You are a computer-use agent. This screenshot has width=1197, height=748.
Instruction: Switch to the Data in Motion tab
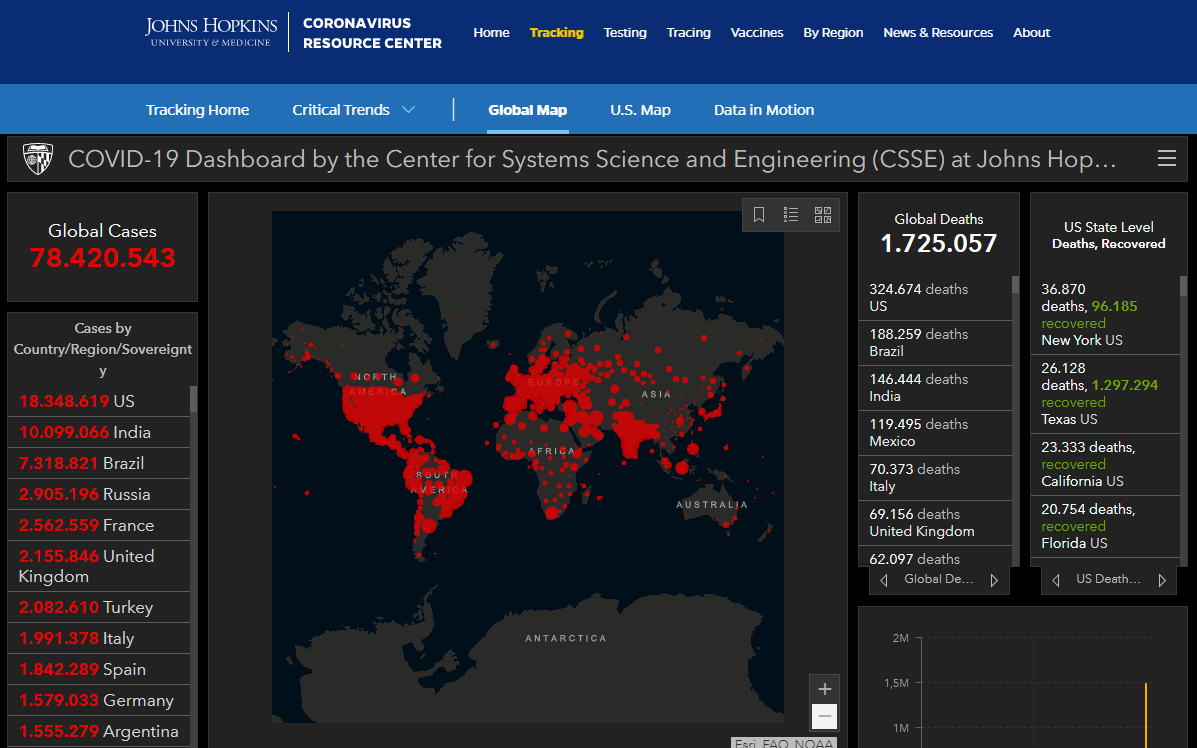(x=764, y=110)
